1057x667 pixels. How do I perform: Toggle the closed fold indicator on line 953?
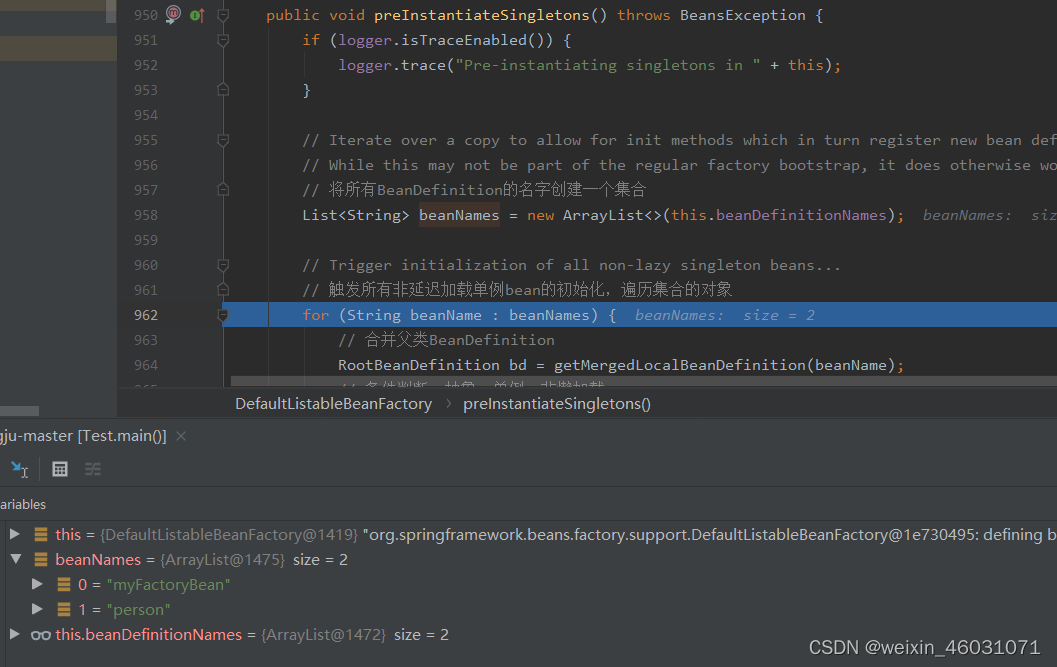click(222, 90)
